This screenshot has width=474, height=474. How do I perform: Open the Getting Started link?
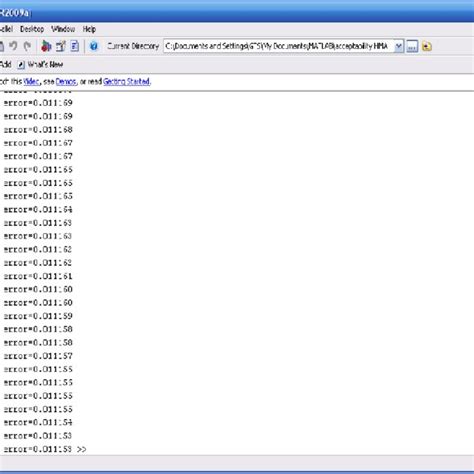[x=126, y=81]
